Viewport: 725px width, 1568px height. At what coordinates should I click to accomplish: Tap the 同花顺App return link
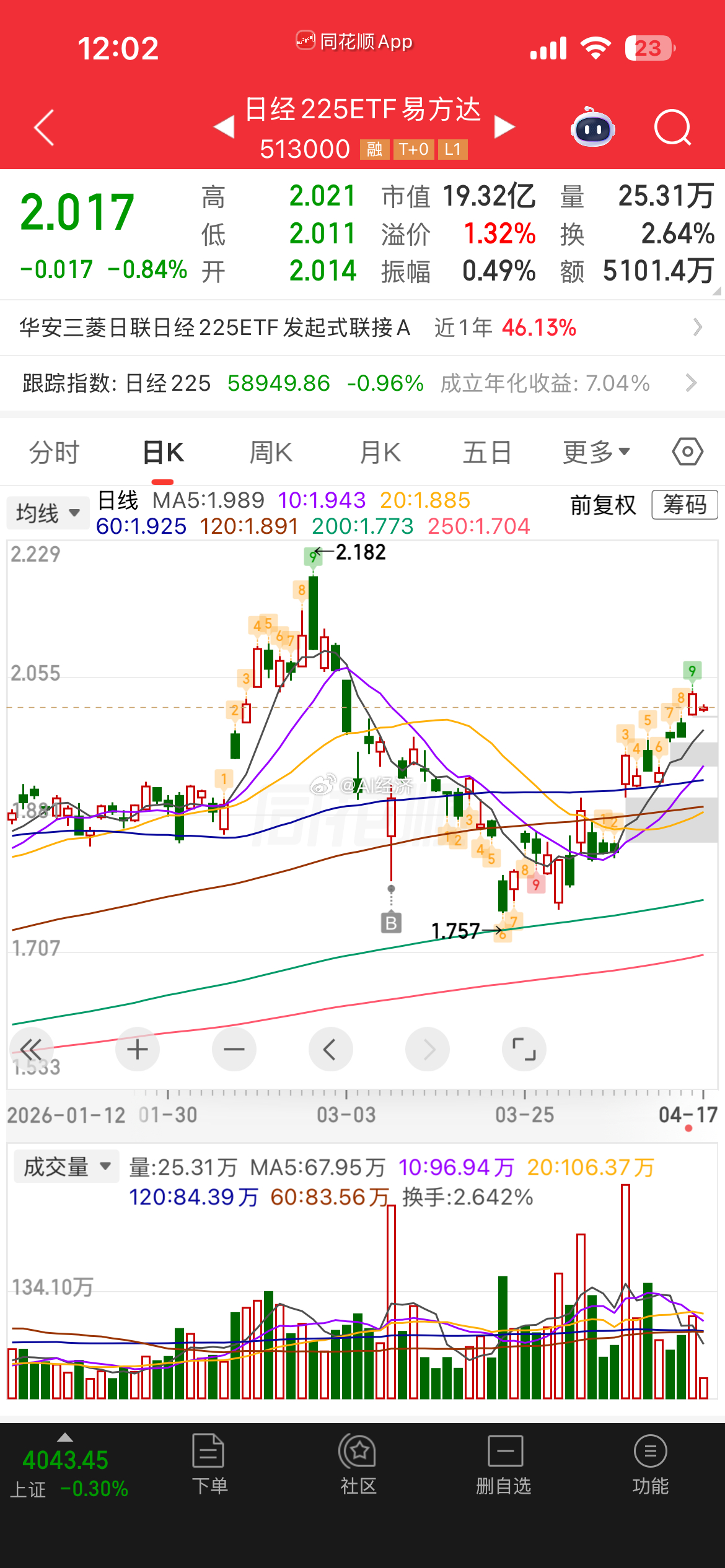coord(354,41)
